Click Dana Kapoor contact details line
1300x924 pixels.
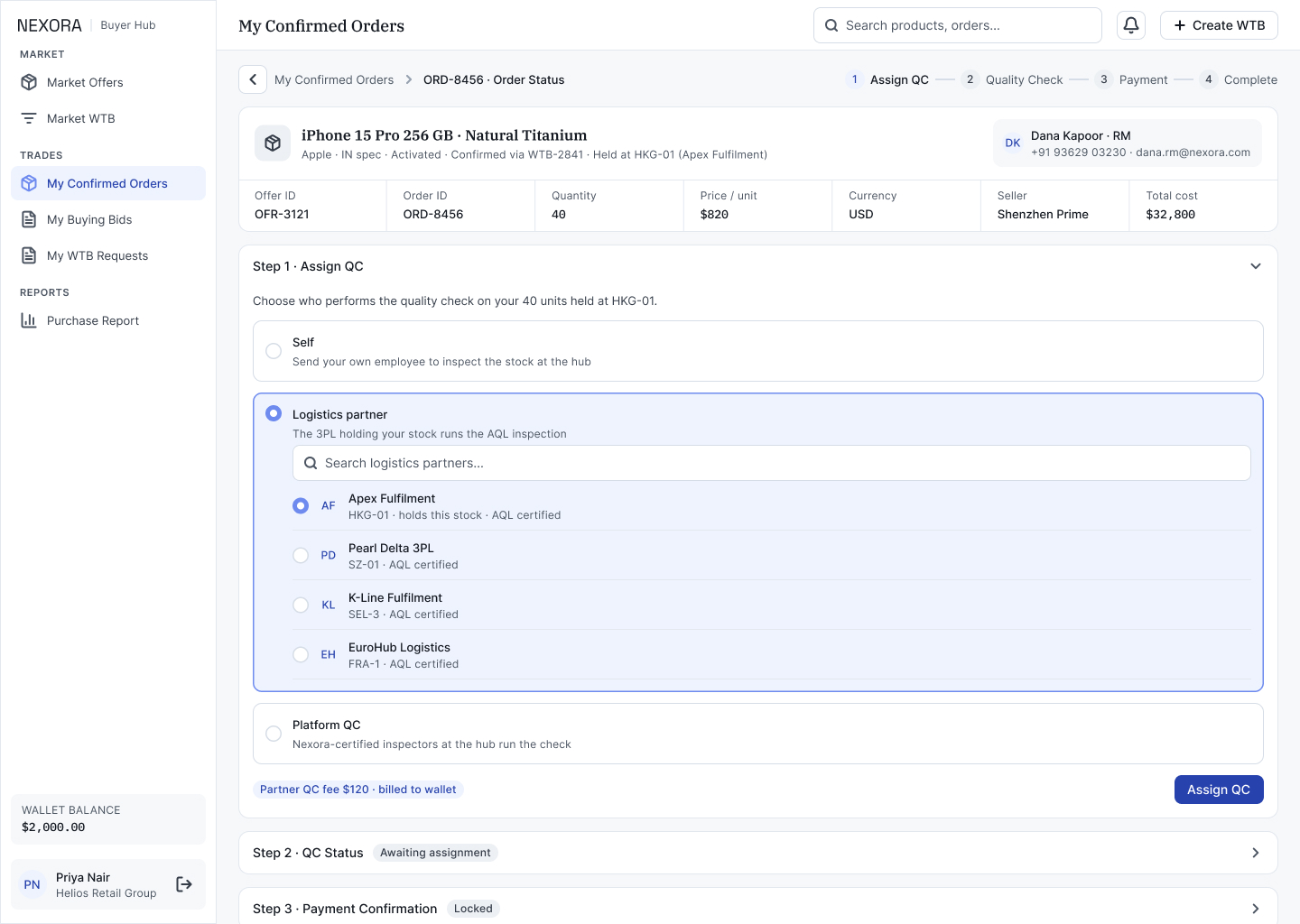tap(1141, 152)
